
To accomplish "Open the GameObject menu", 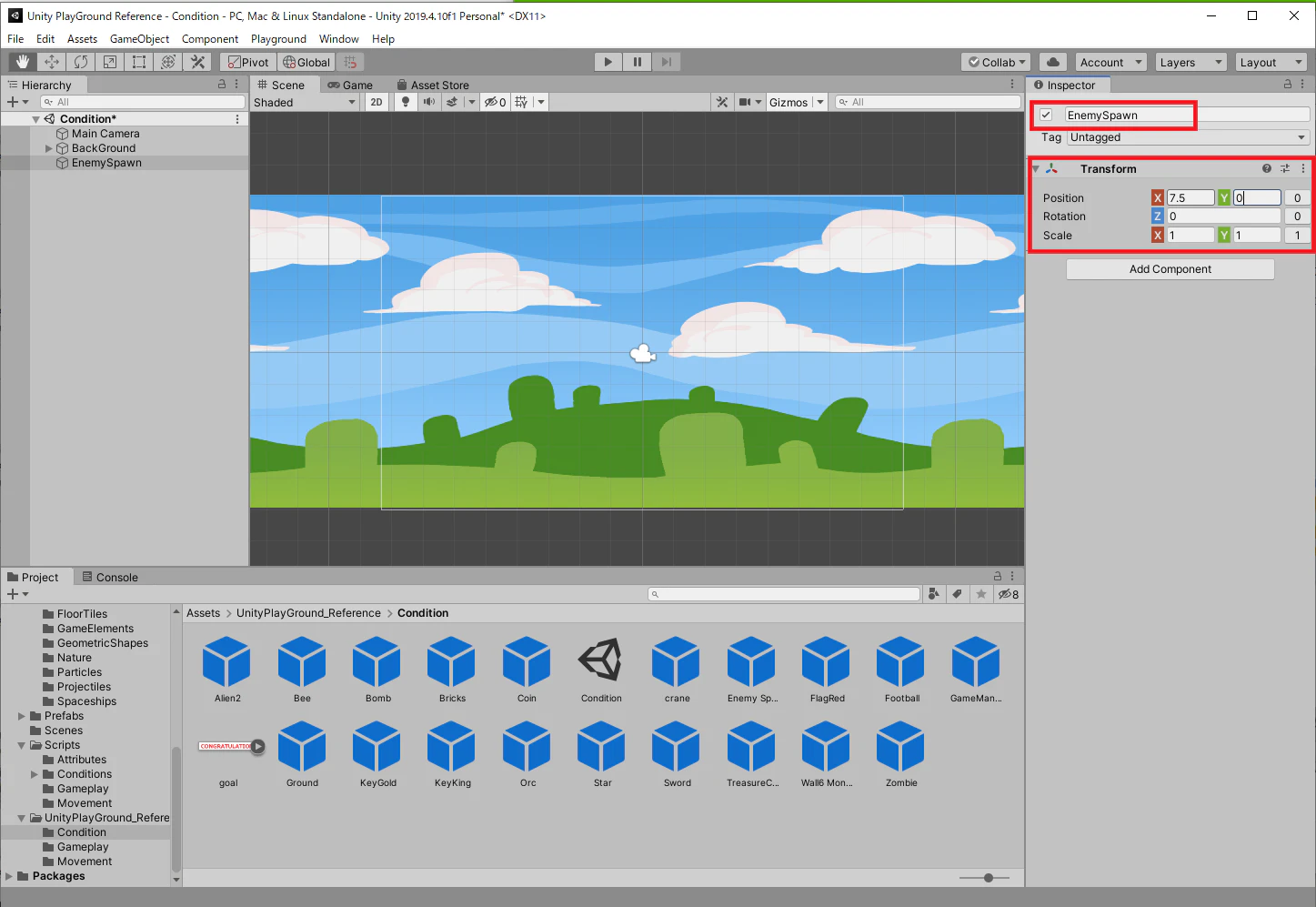I will coord(139,39).
